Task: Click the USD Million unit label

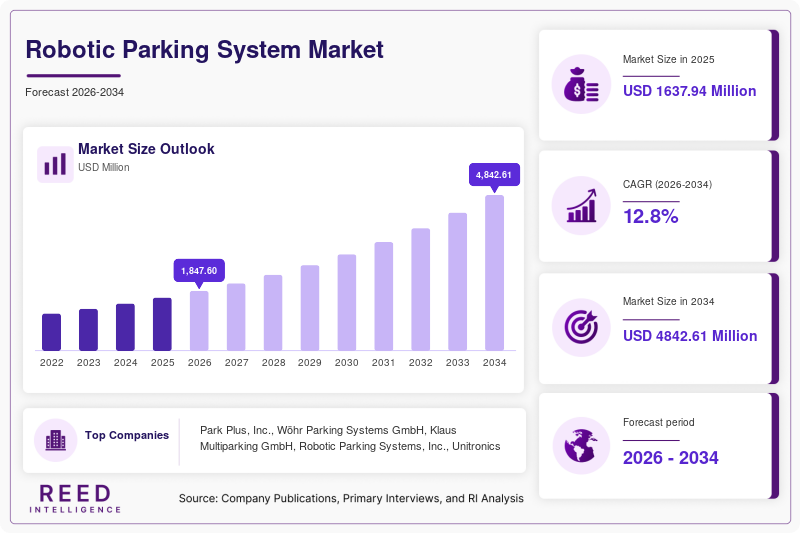Action: (104, 167)
